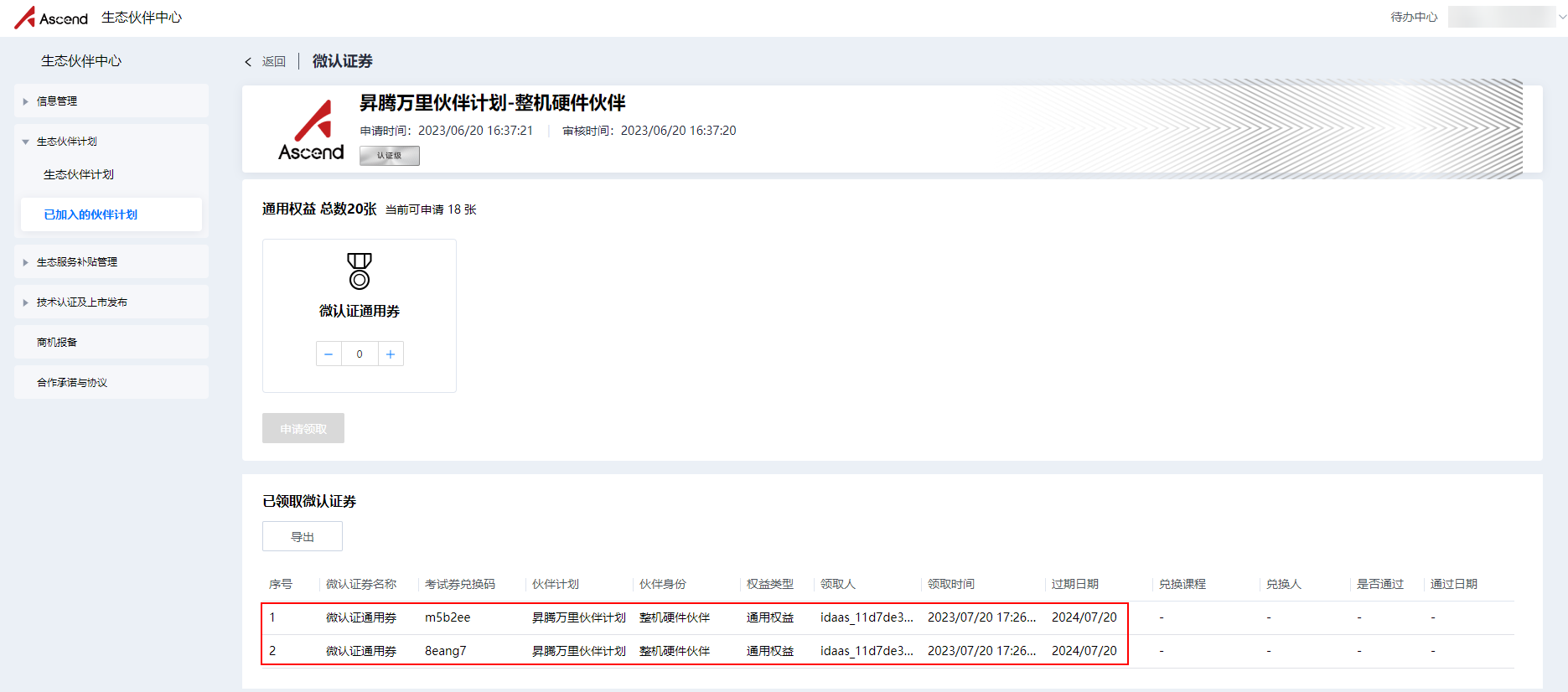Increase voucher quantity with the plus button
The image size is (1568, 692).
[x=391, y=354]
